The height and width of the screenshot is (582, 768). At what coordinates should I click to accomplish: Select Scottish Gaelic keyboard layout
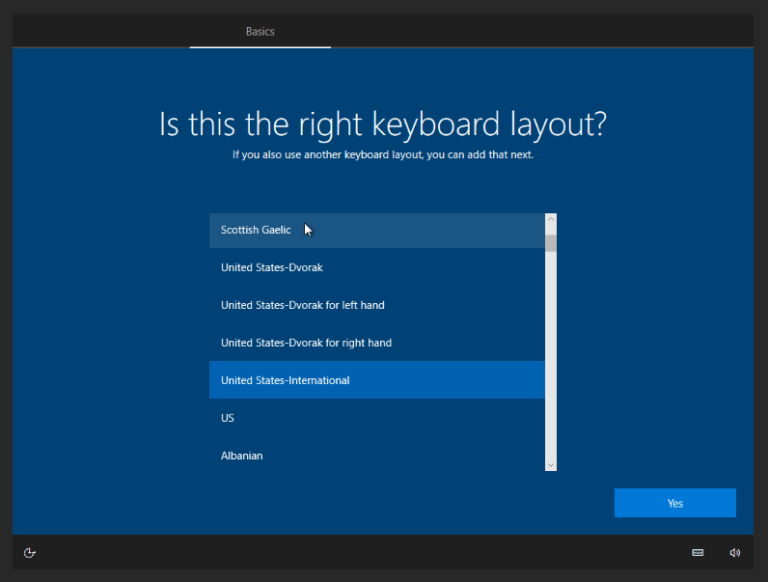coord(256,230)
